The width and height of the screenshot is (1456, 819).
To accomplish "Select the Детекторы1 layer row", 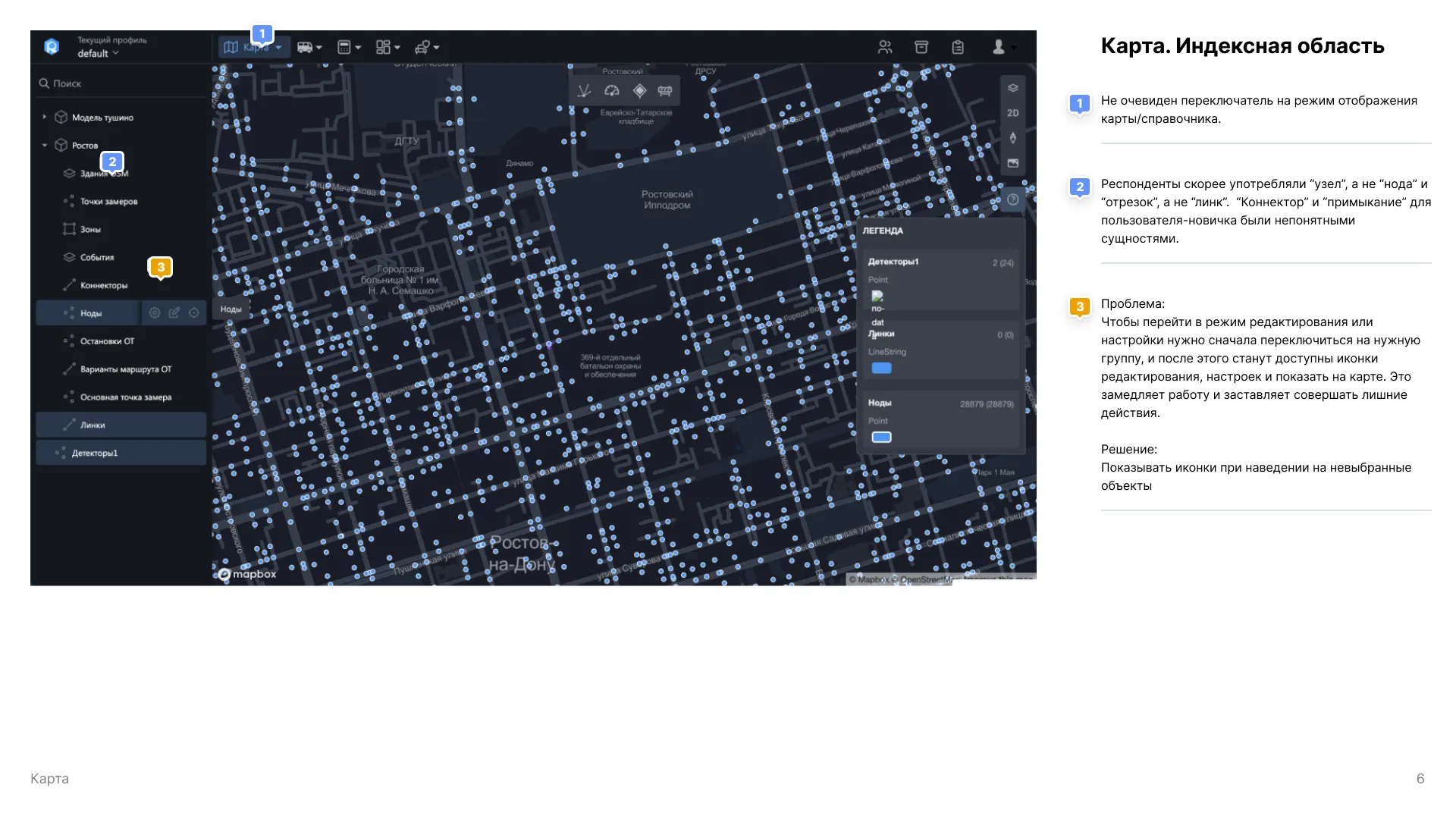I will (121, 453).
